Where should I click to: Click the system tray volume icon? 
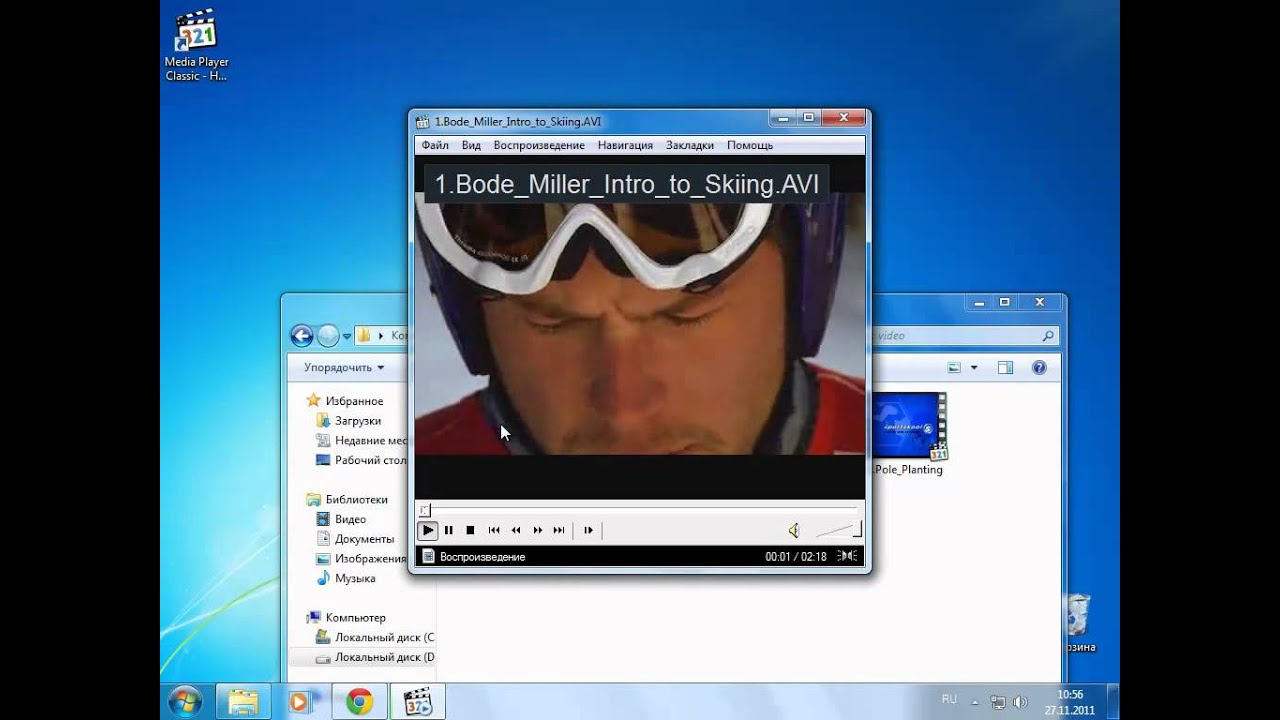(x=1020, y=702)
